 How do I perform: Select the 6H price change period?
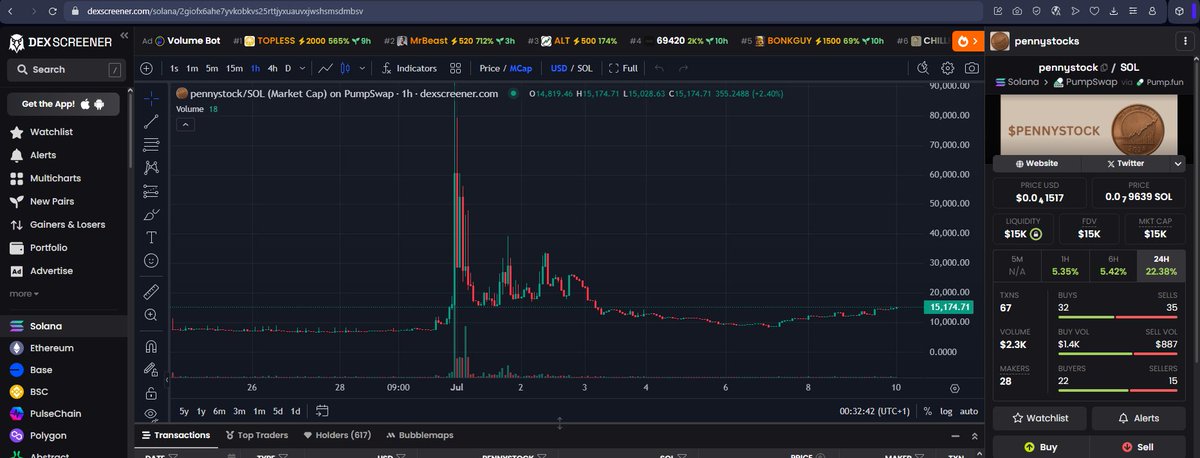pyautogui.click(x=1113, y=264)
